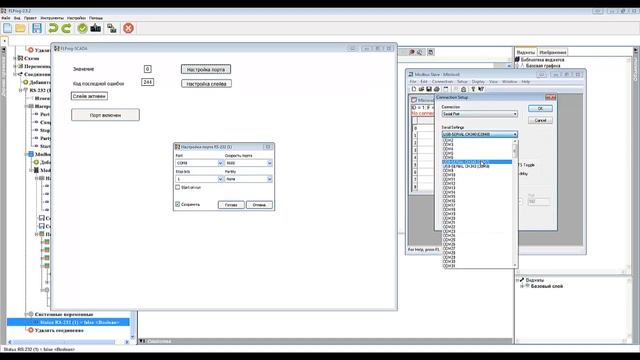Switch to the Виджеты tab

pos(526,52)
